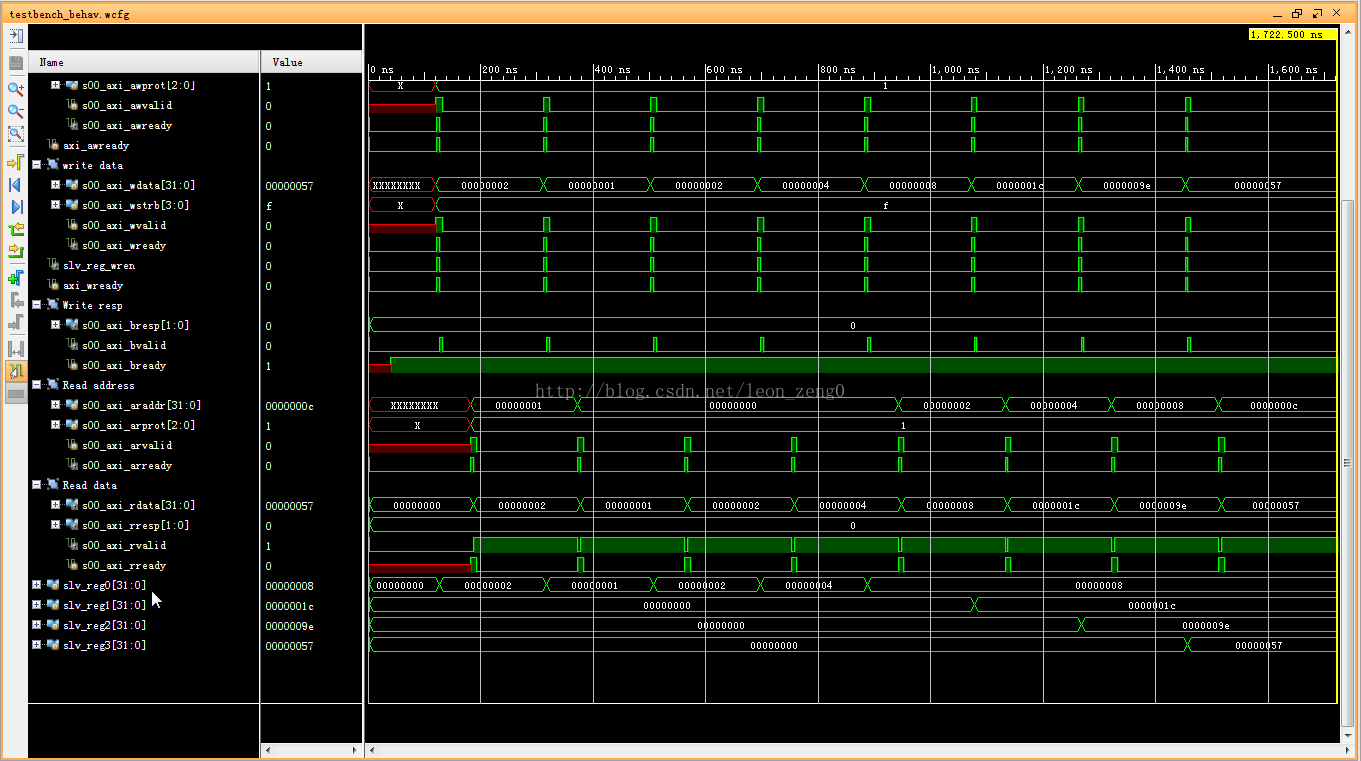Expand the s00_axi_rdata[31:0] bus
1361x761 pixels.
pos(55,505)
